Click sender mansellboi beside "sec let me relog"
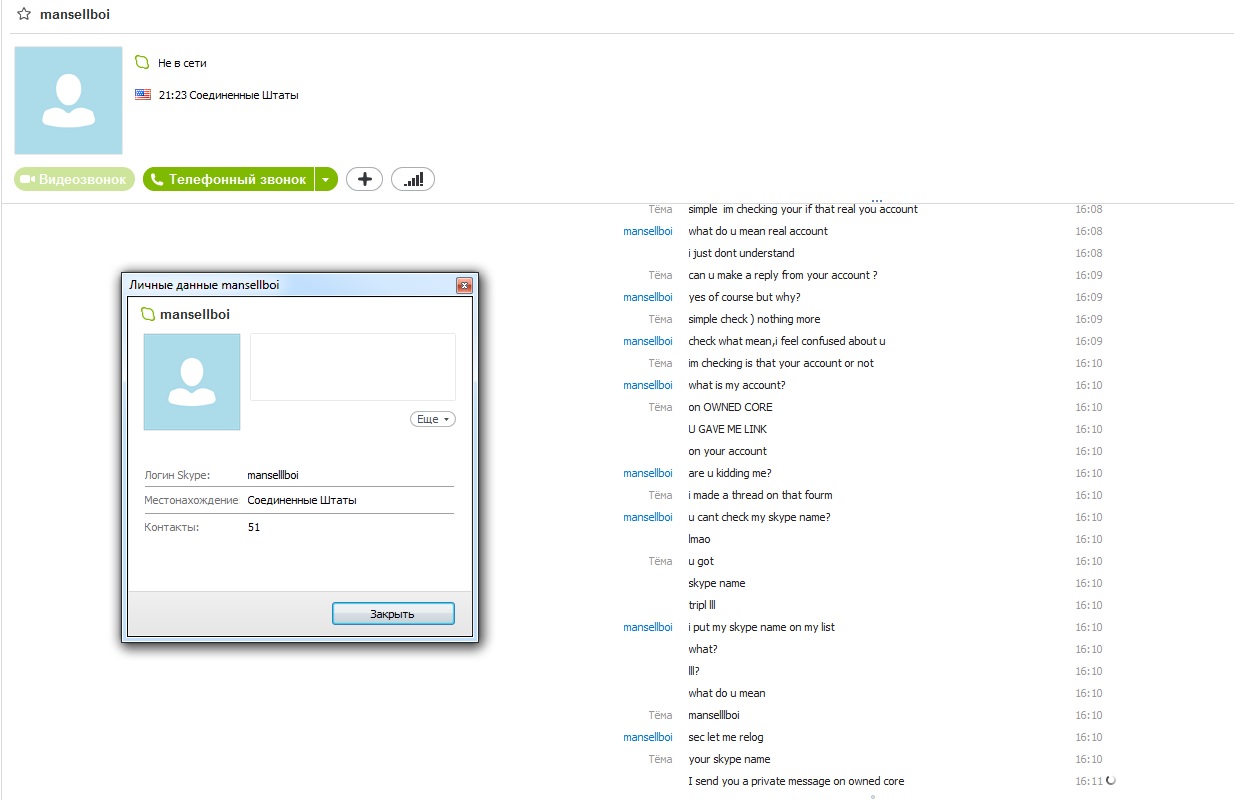 (648, 737)
